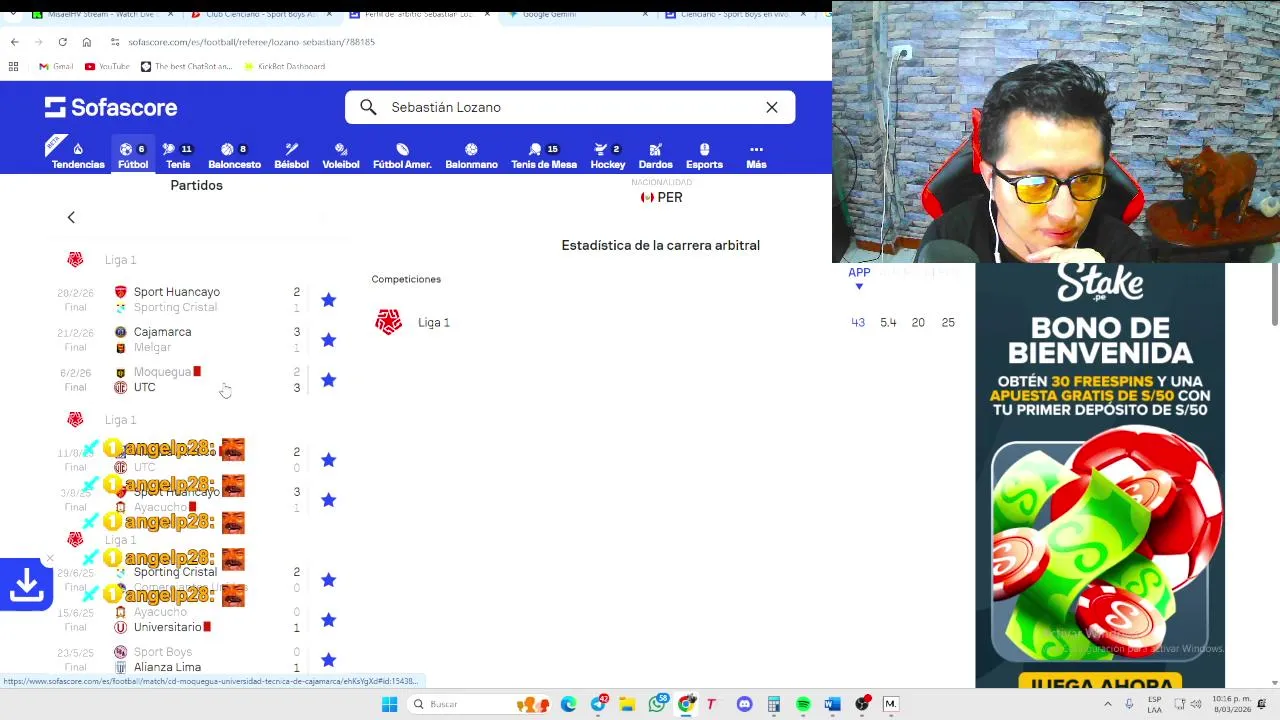Clear the Sebastián Lozano search text
Screen dimensions: 1280x720
(x=772, y=107)
